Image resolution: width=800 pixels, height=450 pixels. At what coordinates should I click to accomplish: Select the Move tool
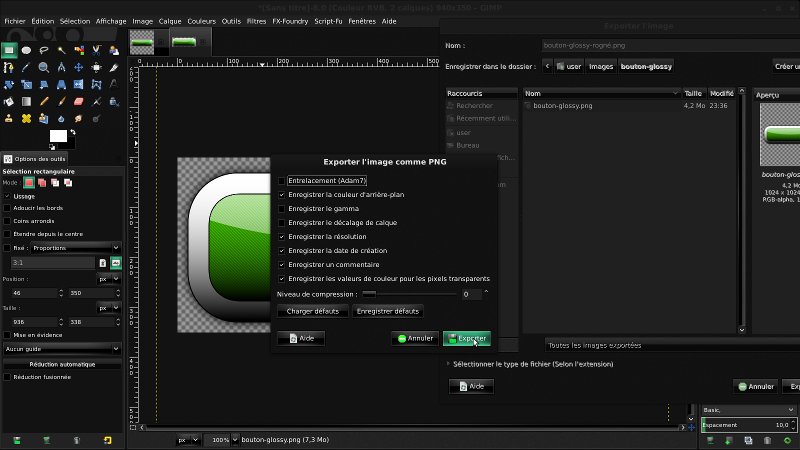click(x=79, y=67)
